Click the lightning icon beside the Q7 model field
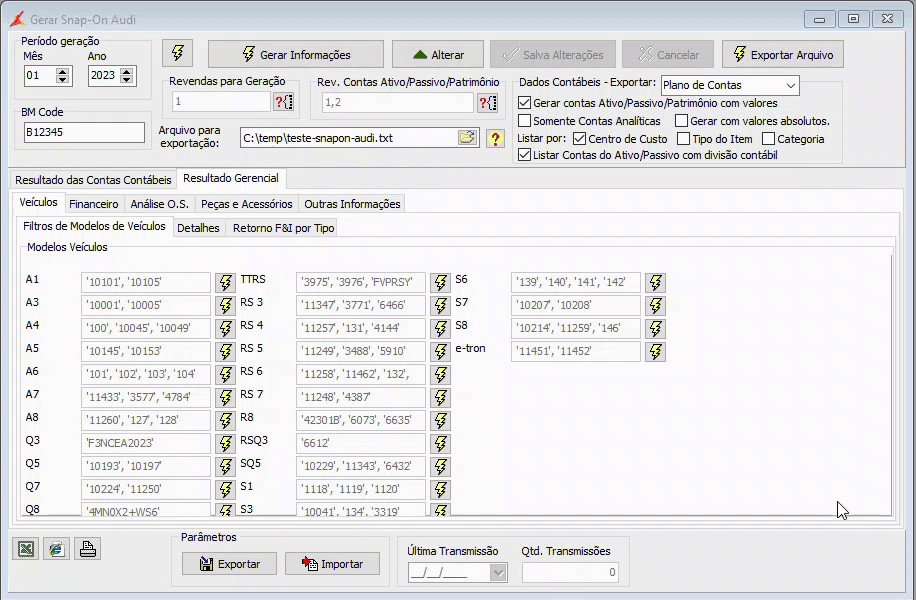Viewport: 916px width, 600px height. pyautogui.click(x=225, y=490)
